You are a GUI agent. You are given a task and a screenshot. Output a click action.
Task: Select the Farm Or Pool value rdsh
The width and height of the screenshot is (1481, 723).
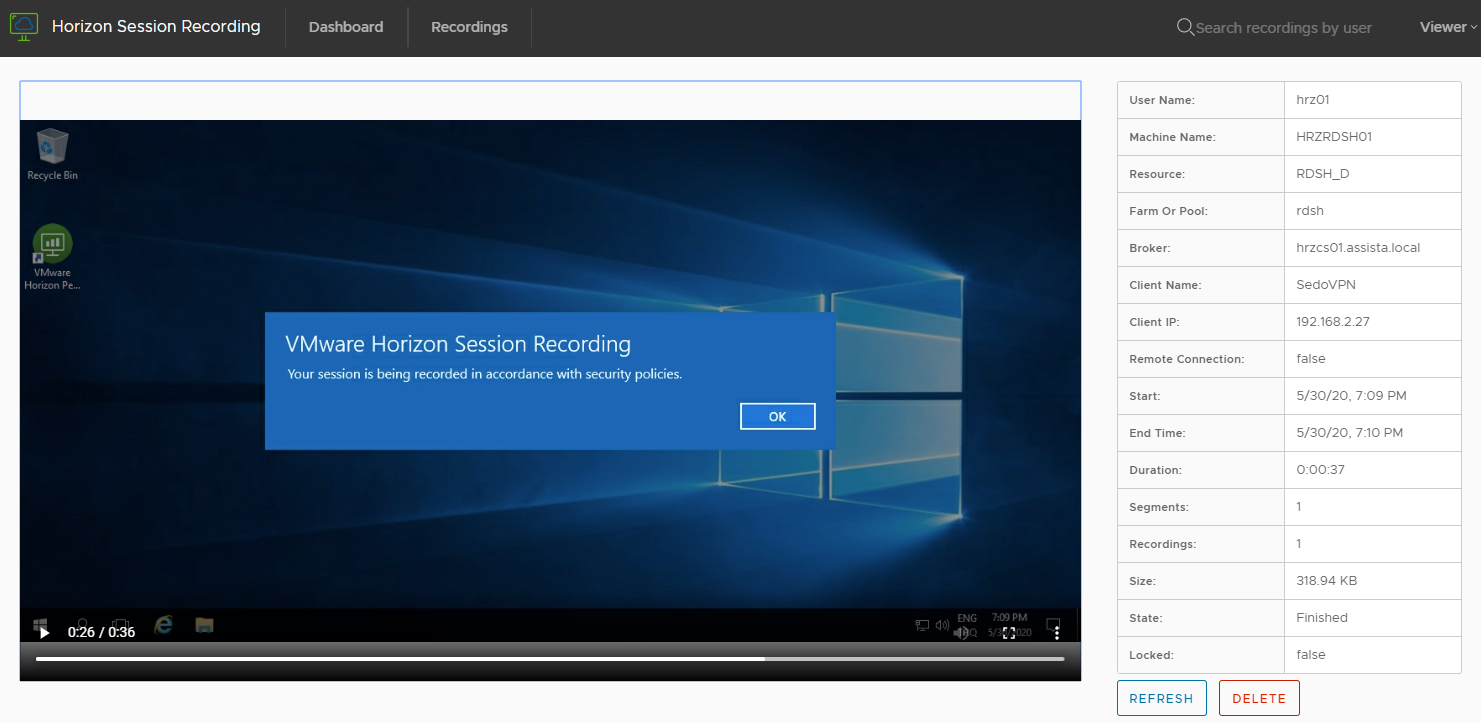point(1309,211)
